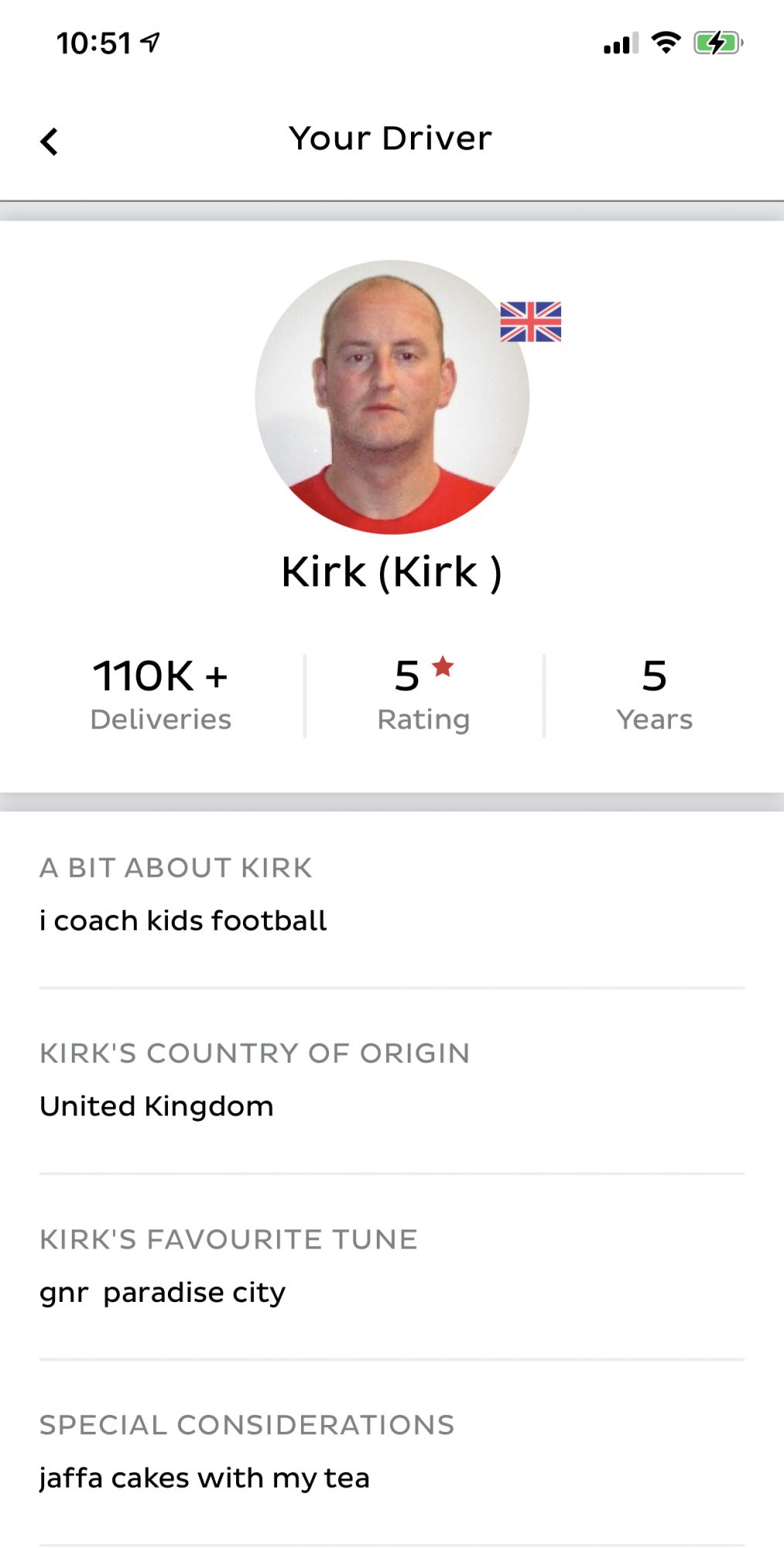Tap the A Bit About Kirk heading
784x1548 pixels.
tap(176, 868)
